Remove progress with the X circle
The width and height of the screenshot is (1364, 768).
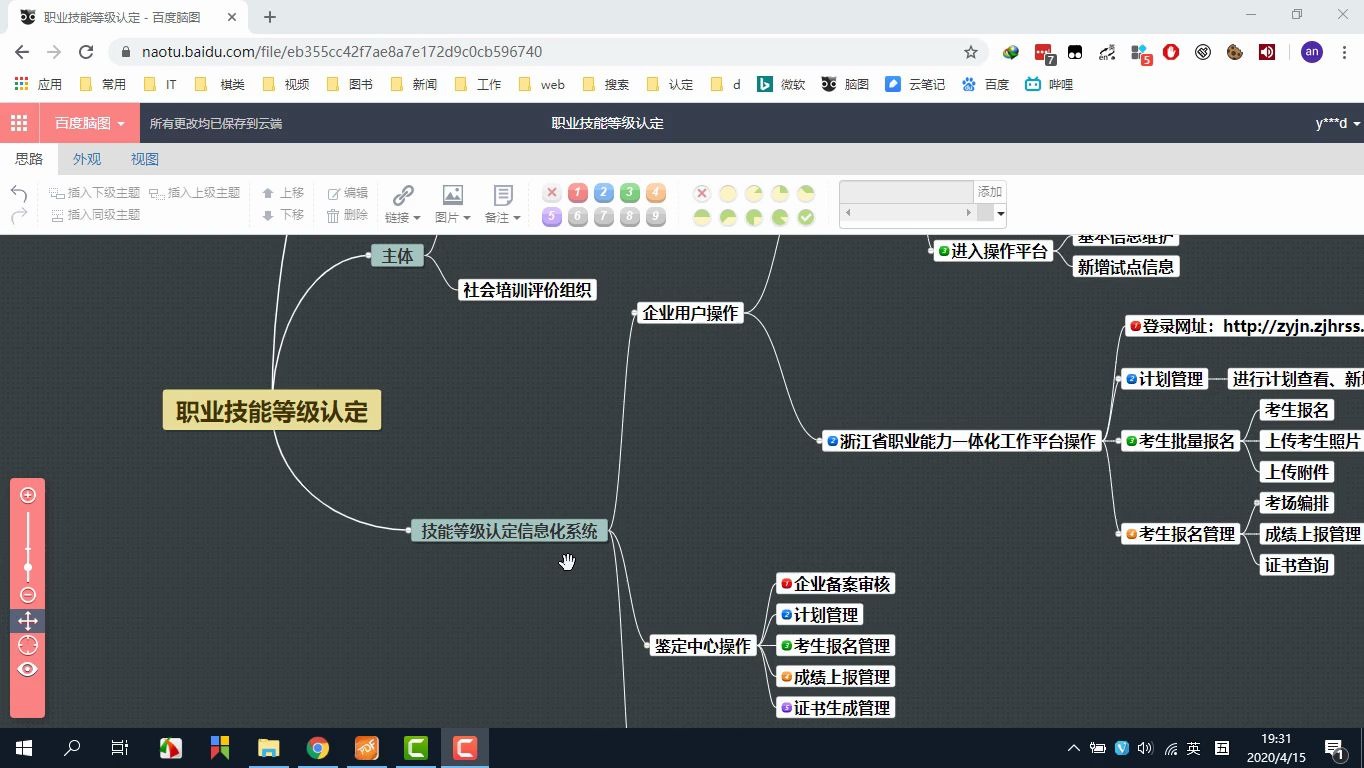702,193
